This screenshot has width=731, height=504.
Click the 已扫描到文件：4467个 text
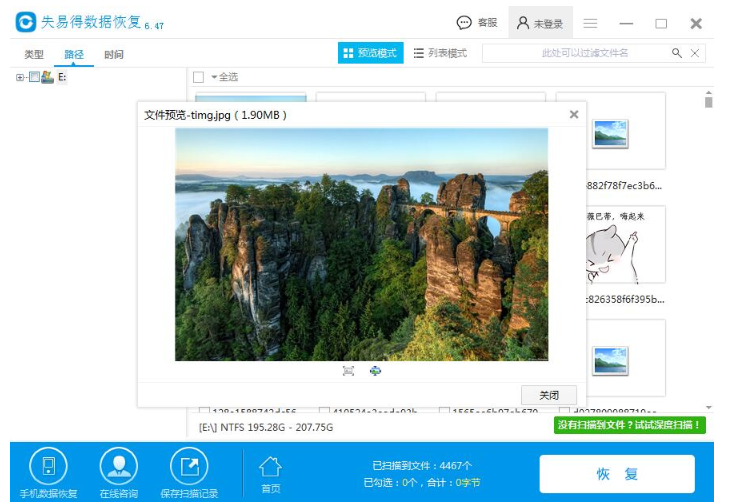click(x=422, y=465)
